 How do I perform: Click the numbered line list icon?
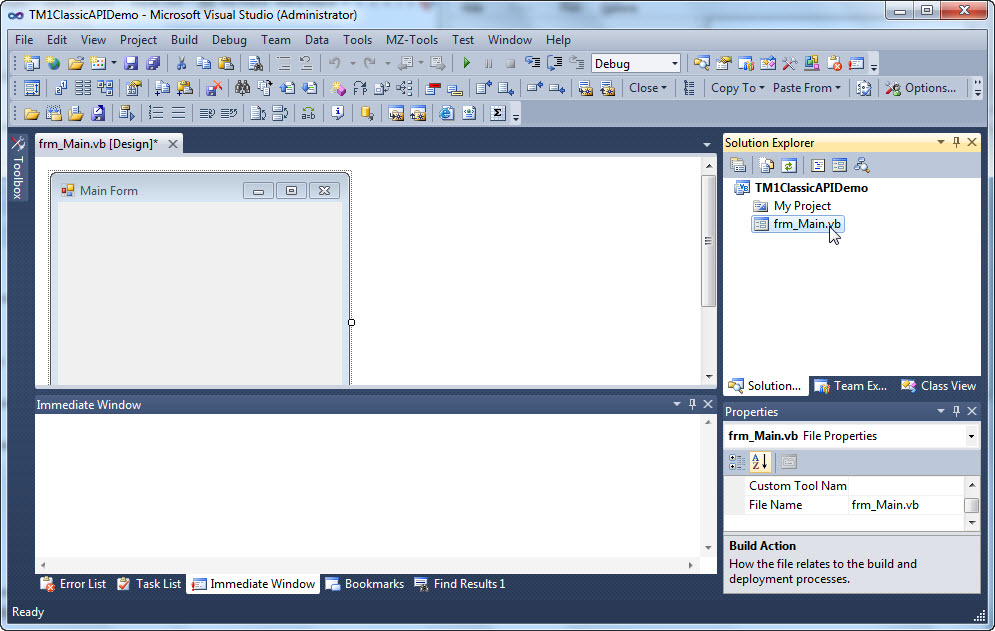tap(155, 113)
